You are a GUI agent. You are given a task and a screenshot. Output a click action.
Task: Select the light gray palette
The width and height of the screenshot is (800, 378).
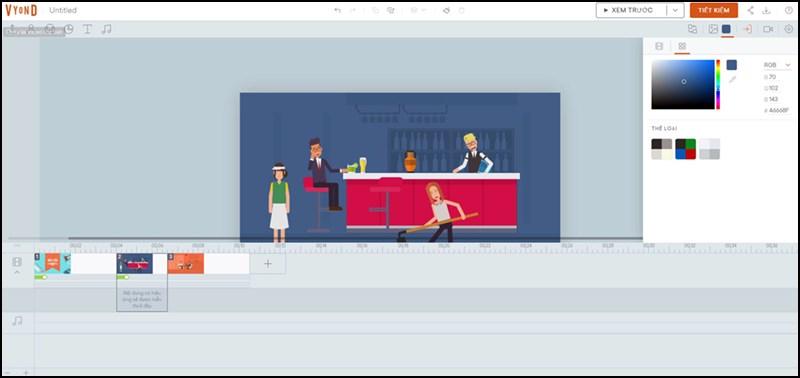tap(709, 149)
